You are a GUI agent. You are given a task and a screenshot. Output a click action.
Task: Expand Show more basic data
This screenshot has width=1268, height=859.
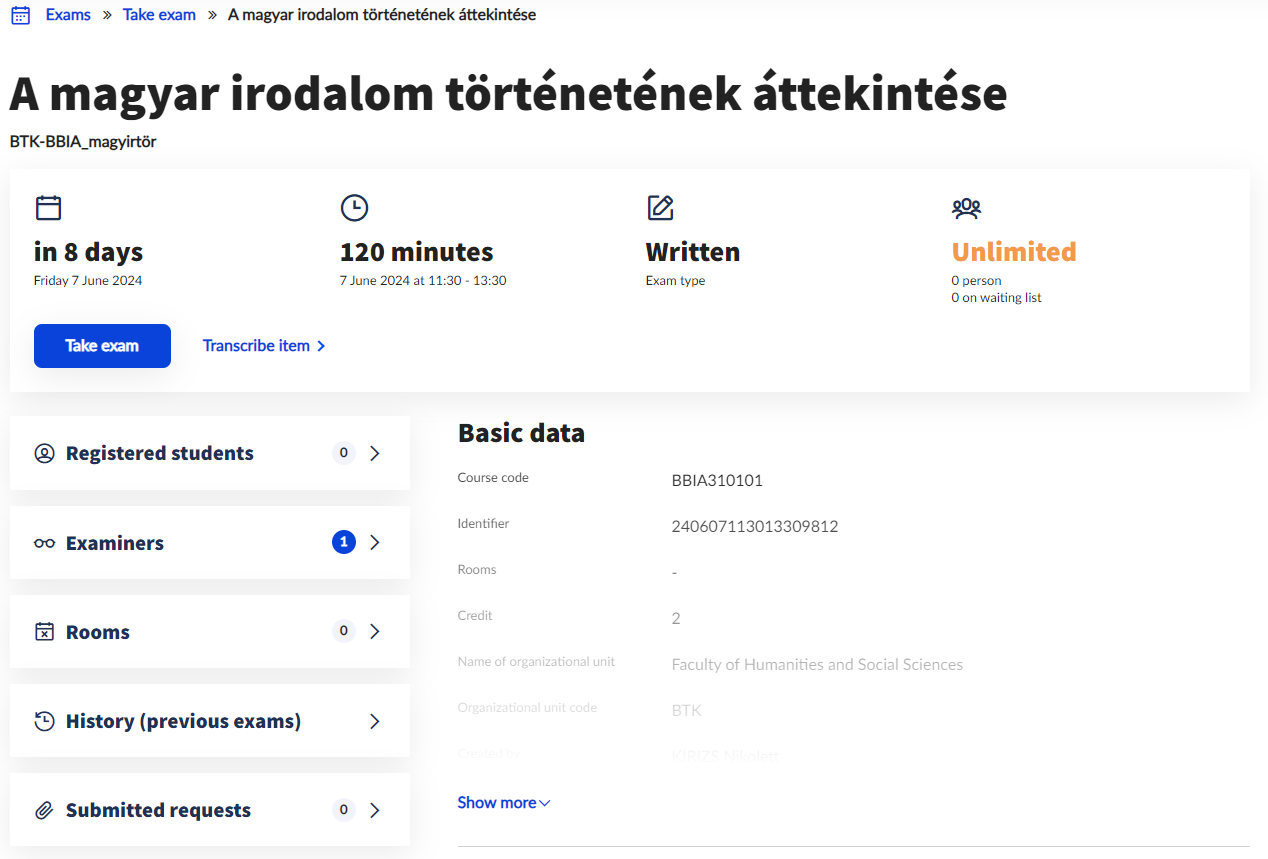tap(503, 803)
